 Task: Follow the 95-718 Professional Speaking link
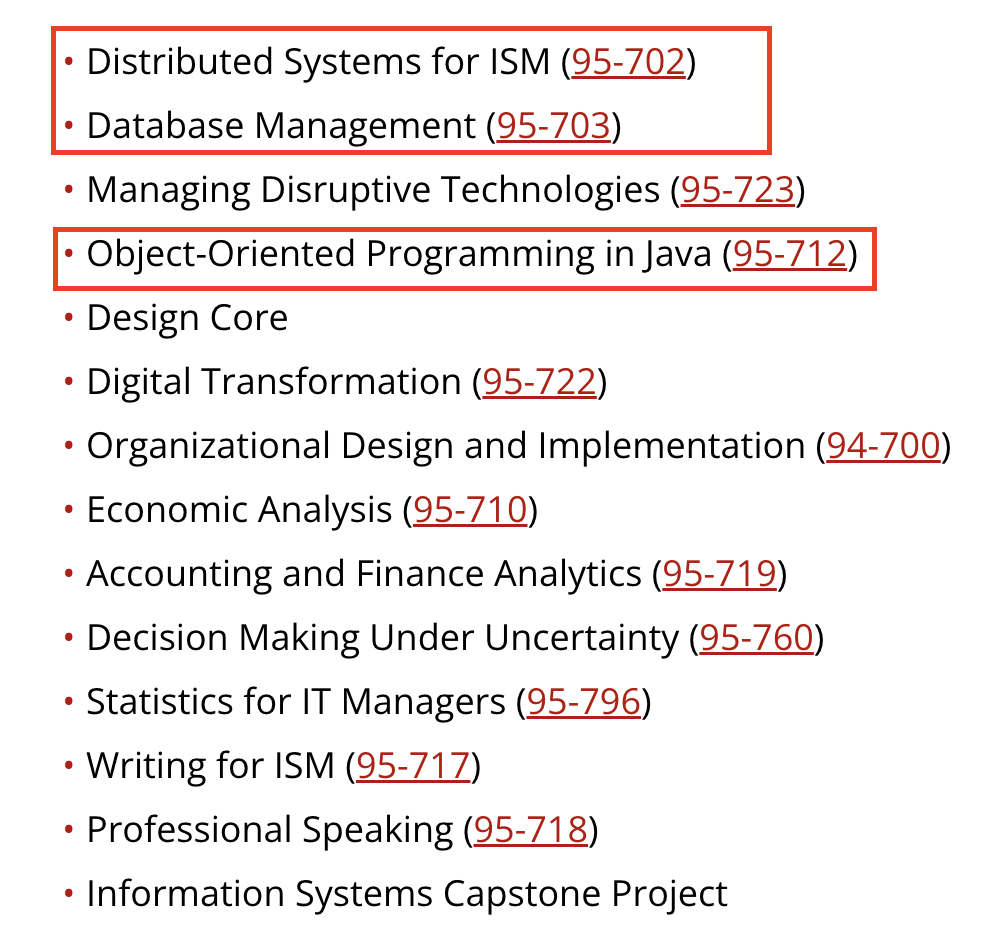click(x=530, y=830)
